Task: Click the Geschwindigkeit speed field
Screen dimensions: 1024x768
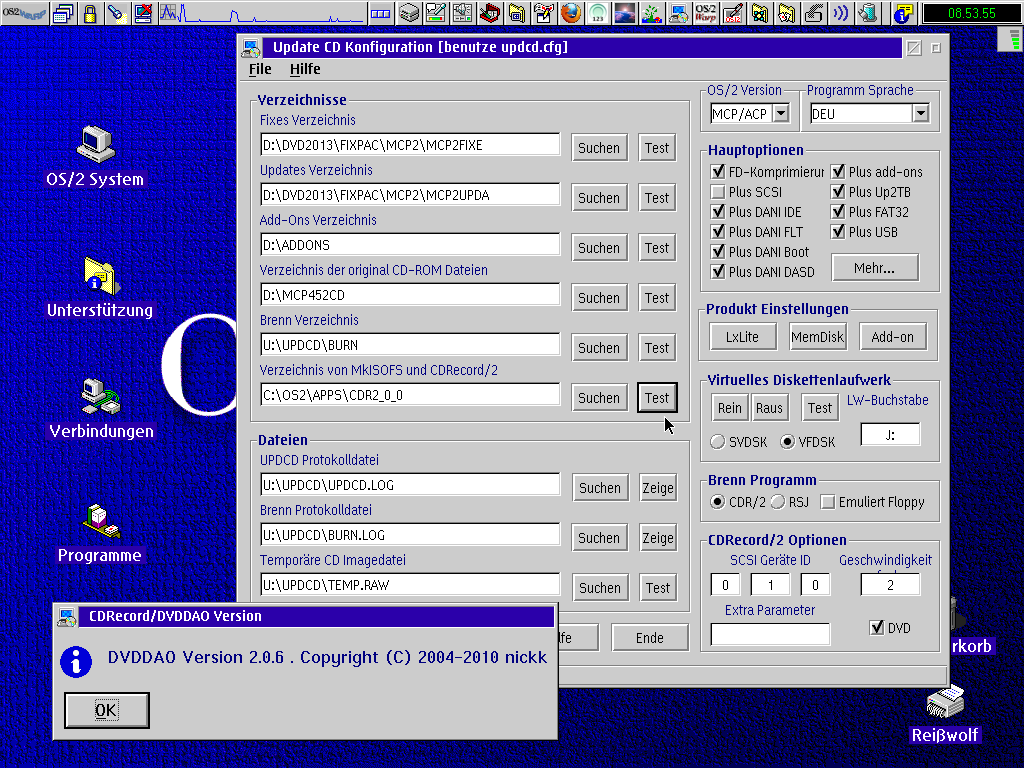Action: [x=891, y=585]
